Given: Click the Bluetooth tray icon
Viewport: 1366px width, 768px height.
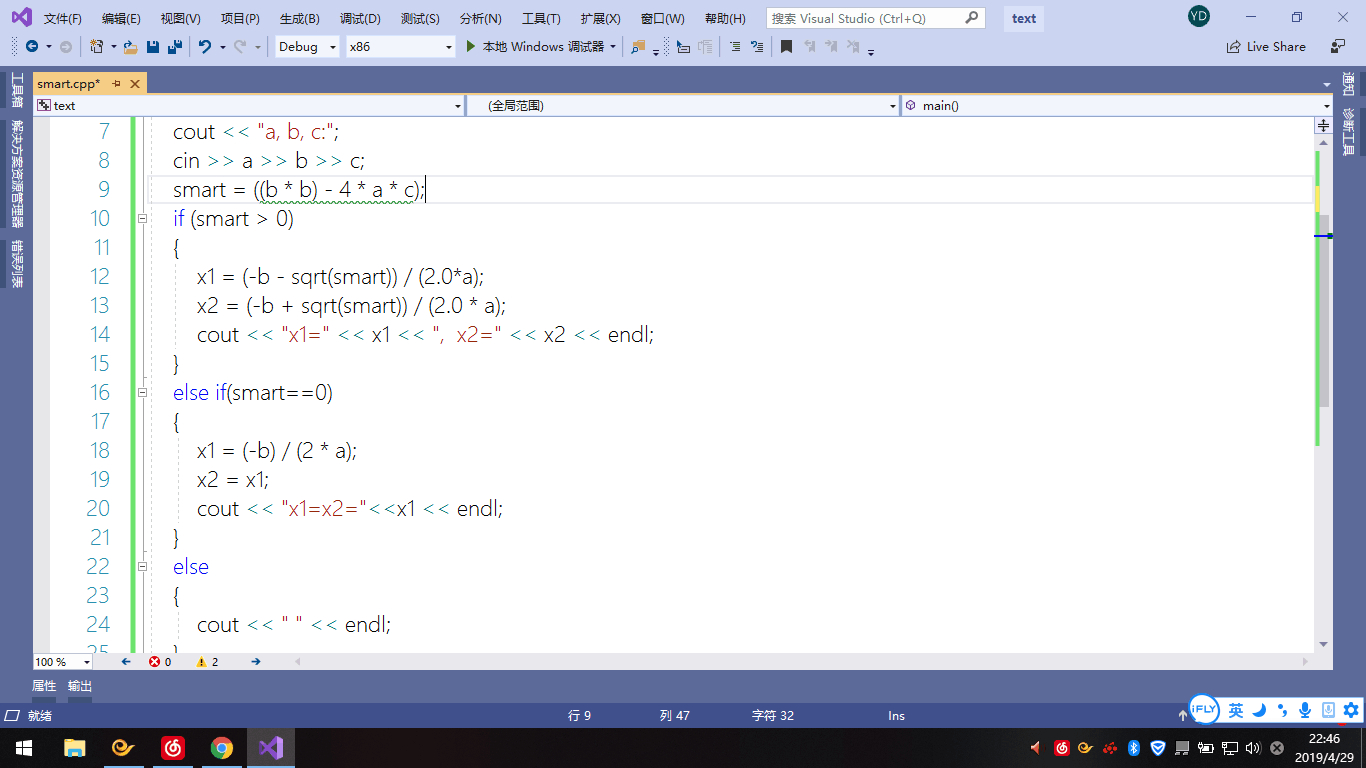Looking at the screenshot, I should coord(1134,747).
